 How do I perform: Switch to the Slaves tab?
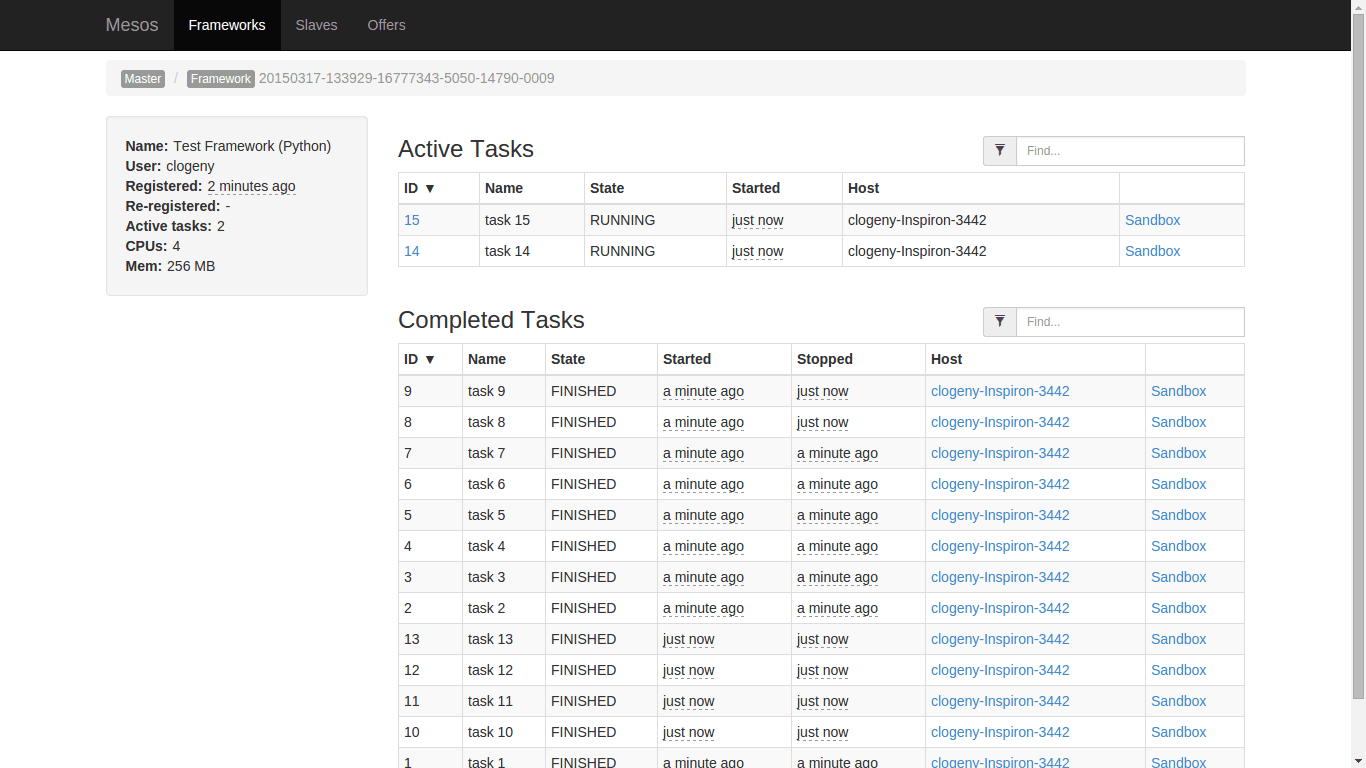[316, 25]
